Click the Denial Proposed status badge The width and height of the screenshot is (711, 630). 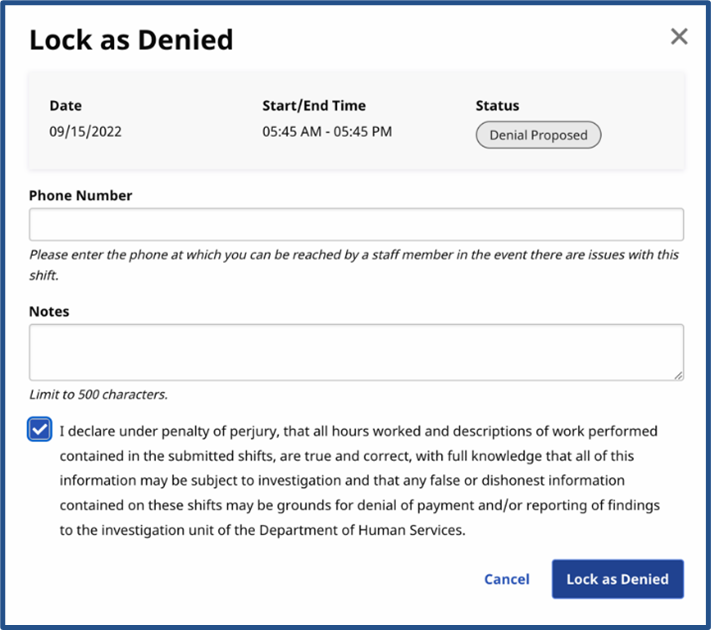[538, 135]
